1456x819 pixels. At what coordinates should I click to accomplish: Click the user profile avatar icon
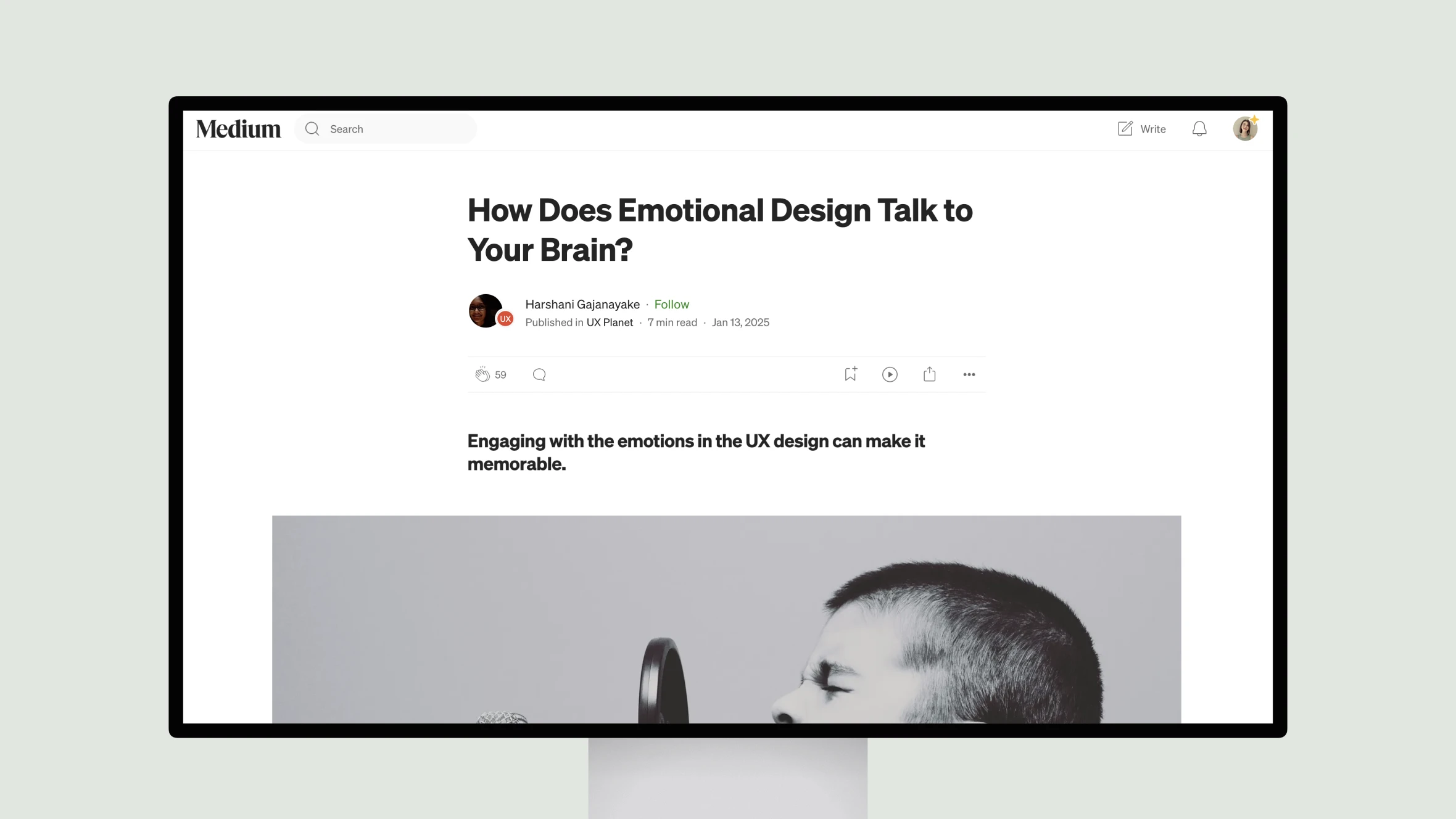[x=1245, y=128]
